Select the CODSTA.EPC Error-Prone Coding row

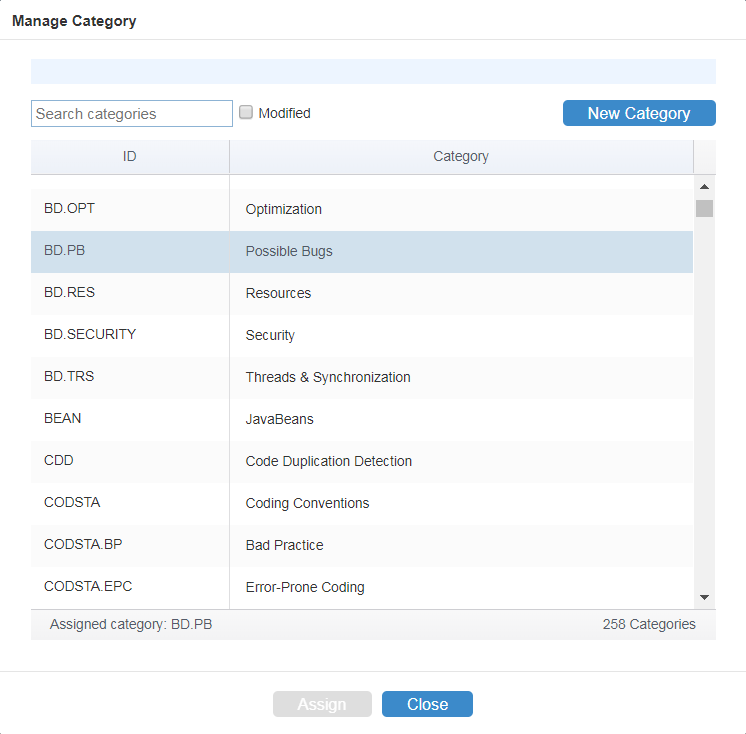tap(362, 587)
